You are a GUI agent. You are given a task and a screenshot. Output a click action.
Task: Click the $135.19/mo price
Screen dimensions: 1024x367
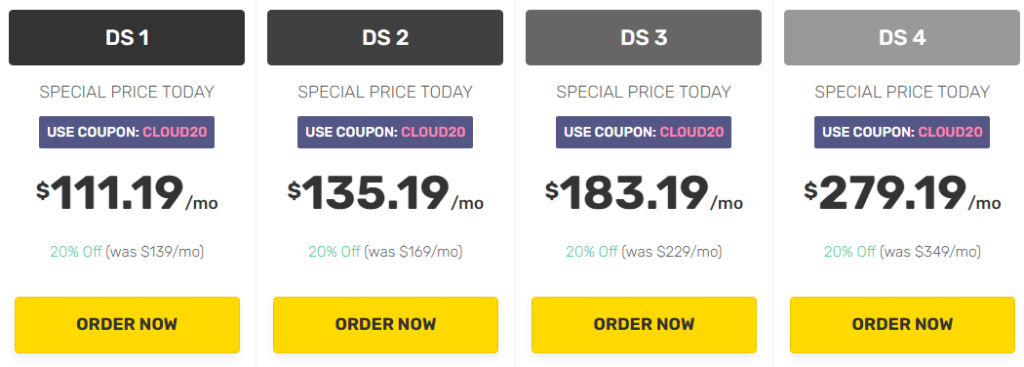385,194
